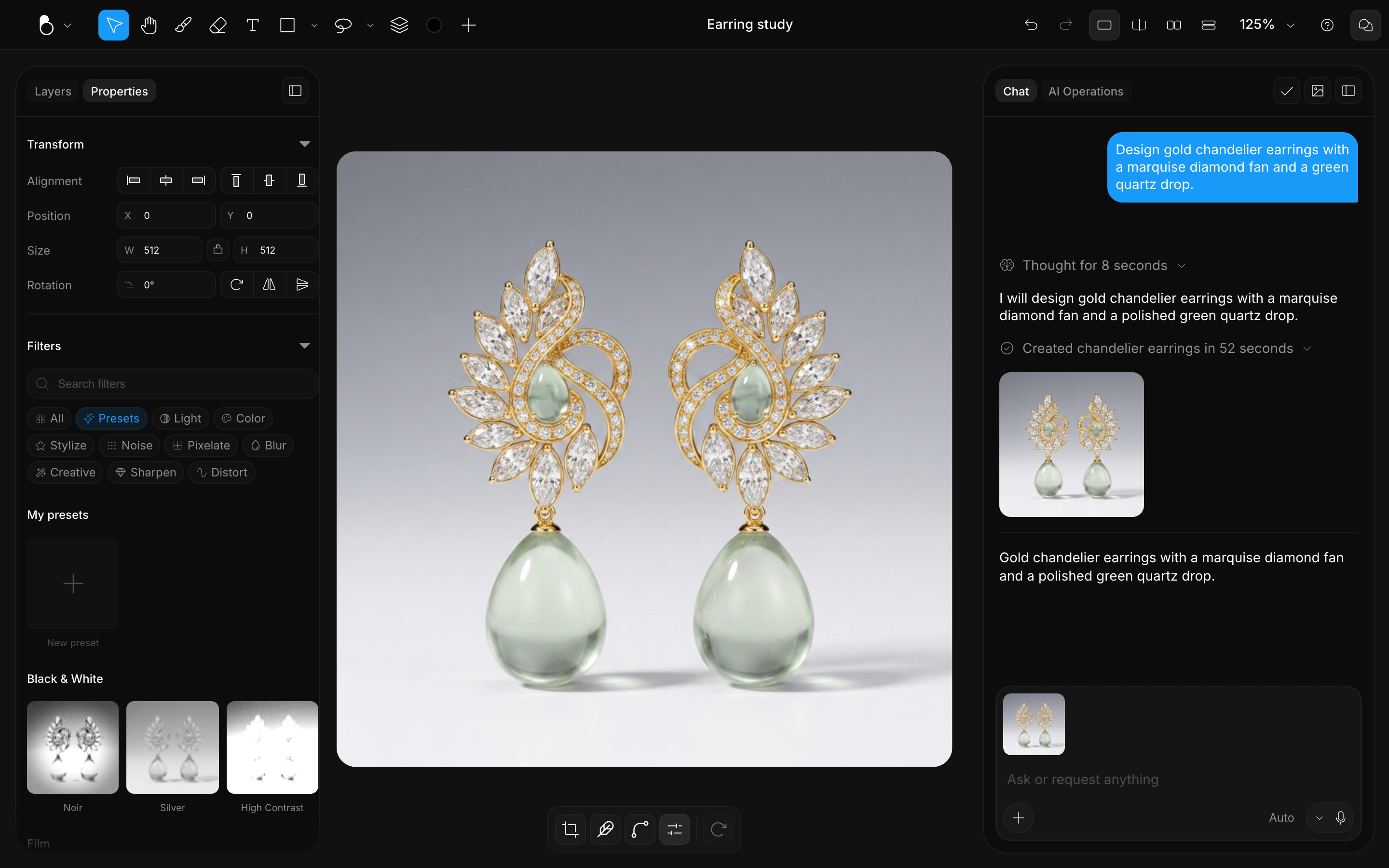Open the adjustments sliders tool below canvas
This screenshot has width=1389, height=868.
674,829
